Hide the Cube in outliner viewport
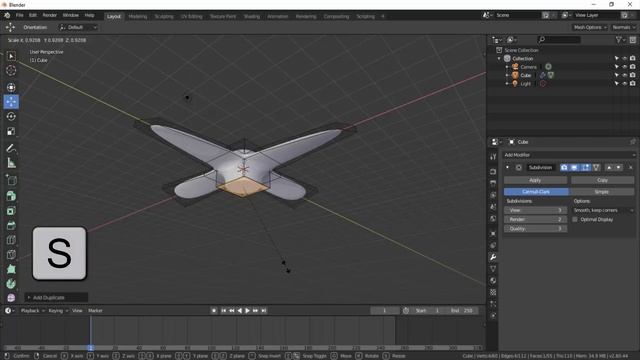 pyautogui.click(x=624, y=75)
